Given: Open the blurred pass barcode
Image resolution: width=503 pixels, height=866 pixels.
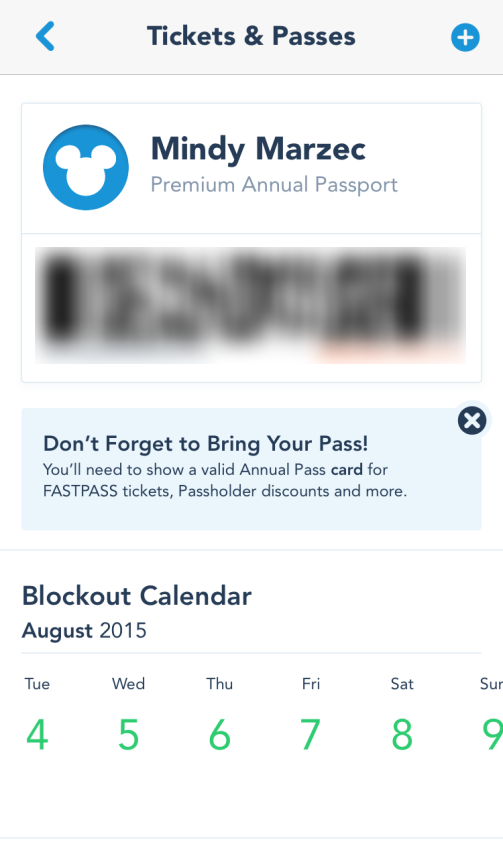Looking at the screenshot, I should (x=250, y=305).
